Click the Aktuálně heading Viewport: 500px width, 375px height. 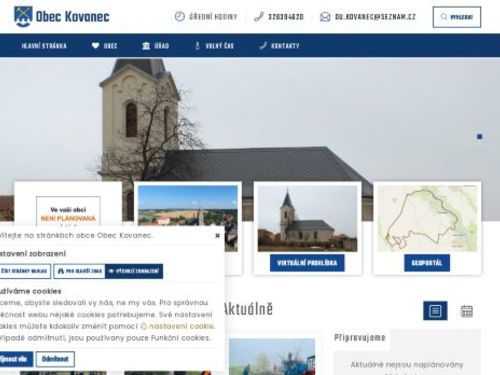(247, 309)
